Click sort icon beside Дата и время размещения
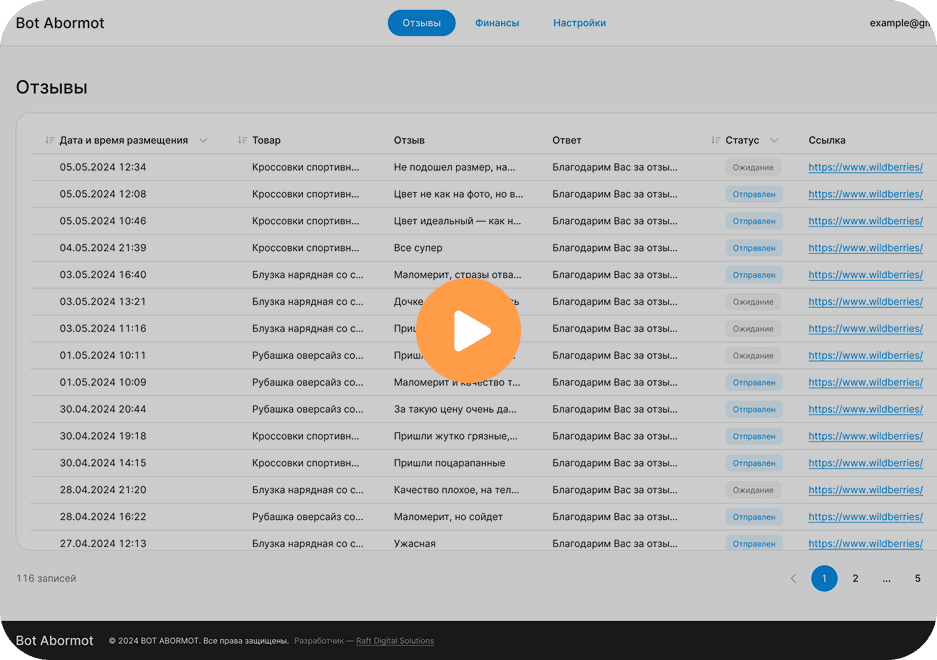Viewport: 937px width, 660px height. pos(50,141)
